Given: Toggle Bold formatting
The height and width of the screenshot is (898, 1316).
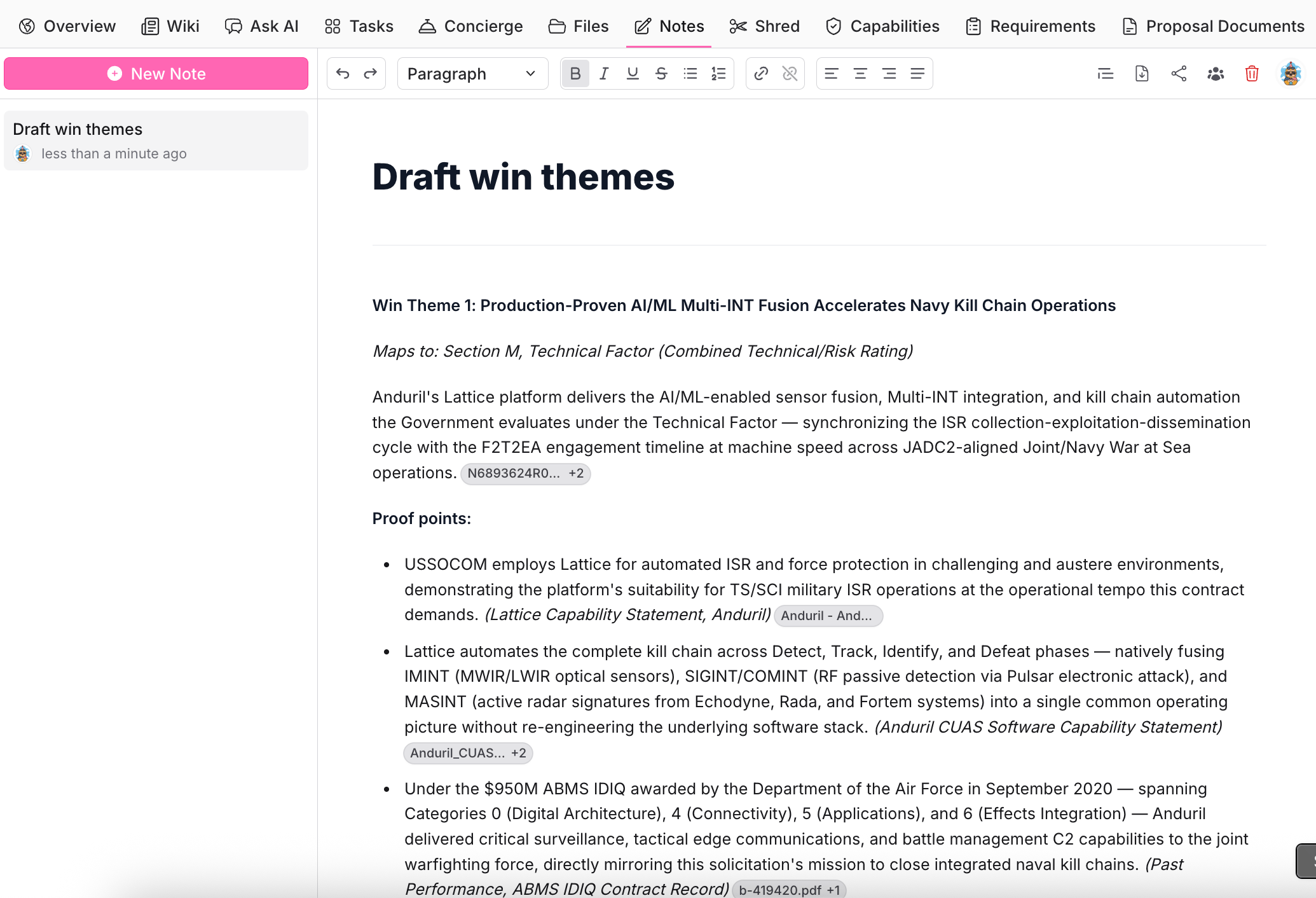Looking at the screenshot, I should [x=575, y=74].
